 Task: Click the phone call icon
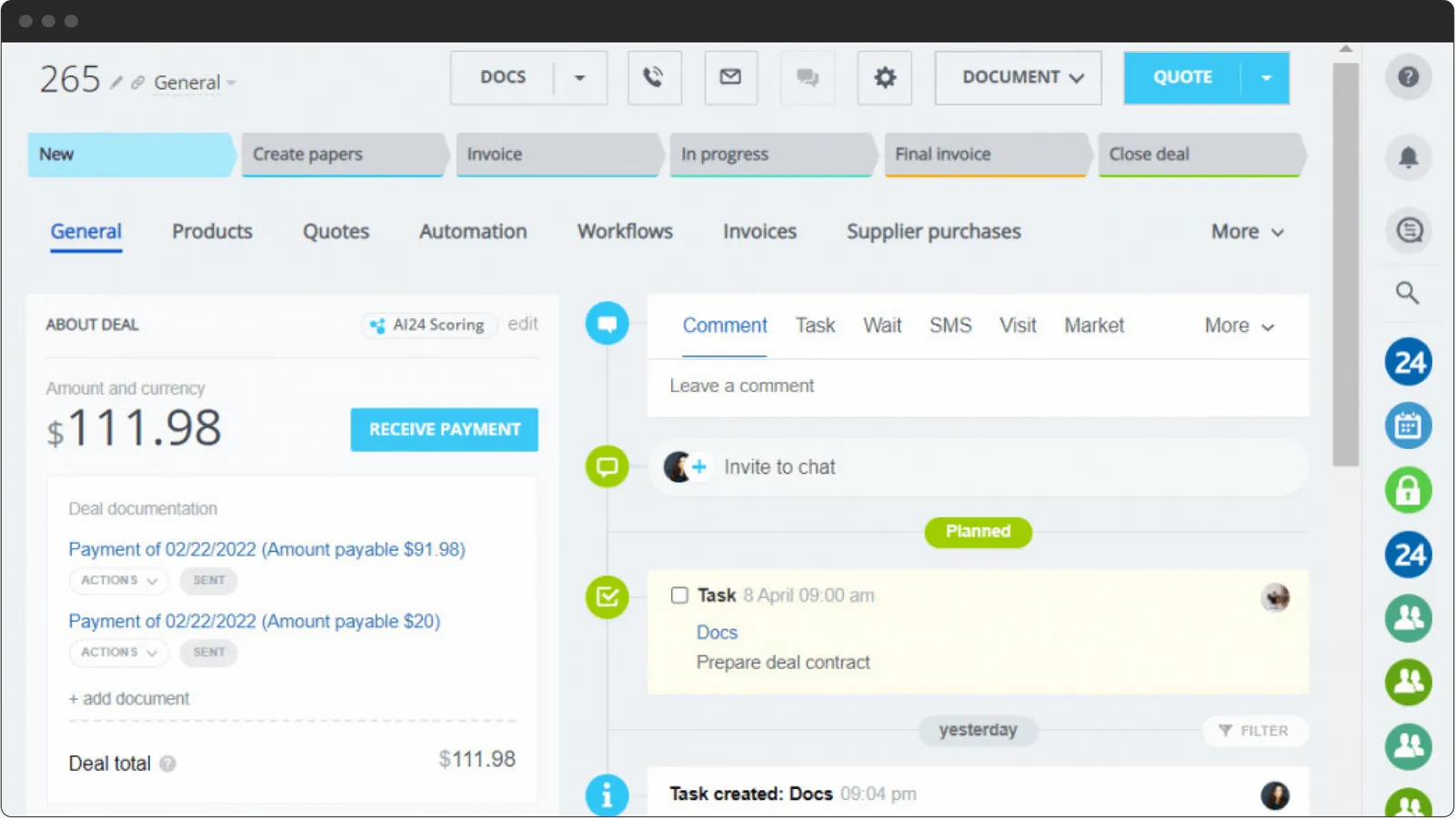pyautogui.click(x=654, y=77)
